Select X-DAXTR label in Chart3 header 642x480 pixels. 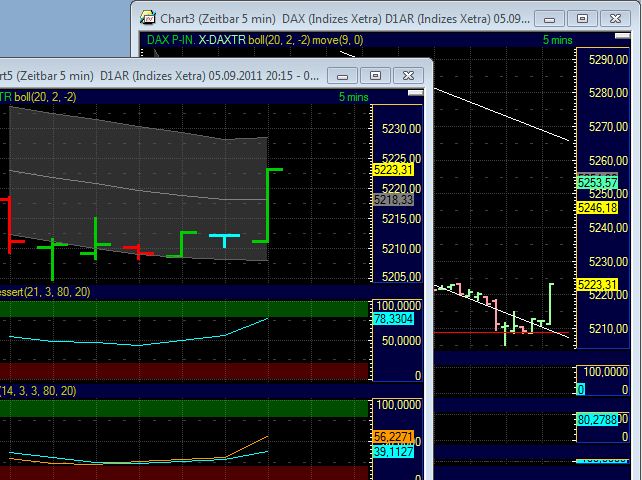click(x=222, y=40)
